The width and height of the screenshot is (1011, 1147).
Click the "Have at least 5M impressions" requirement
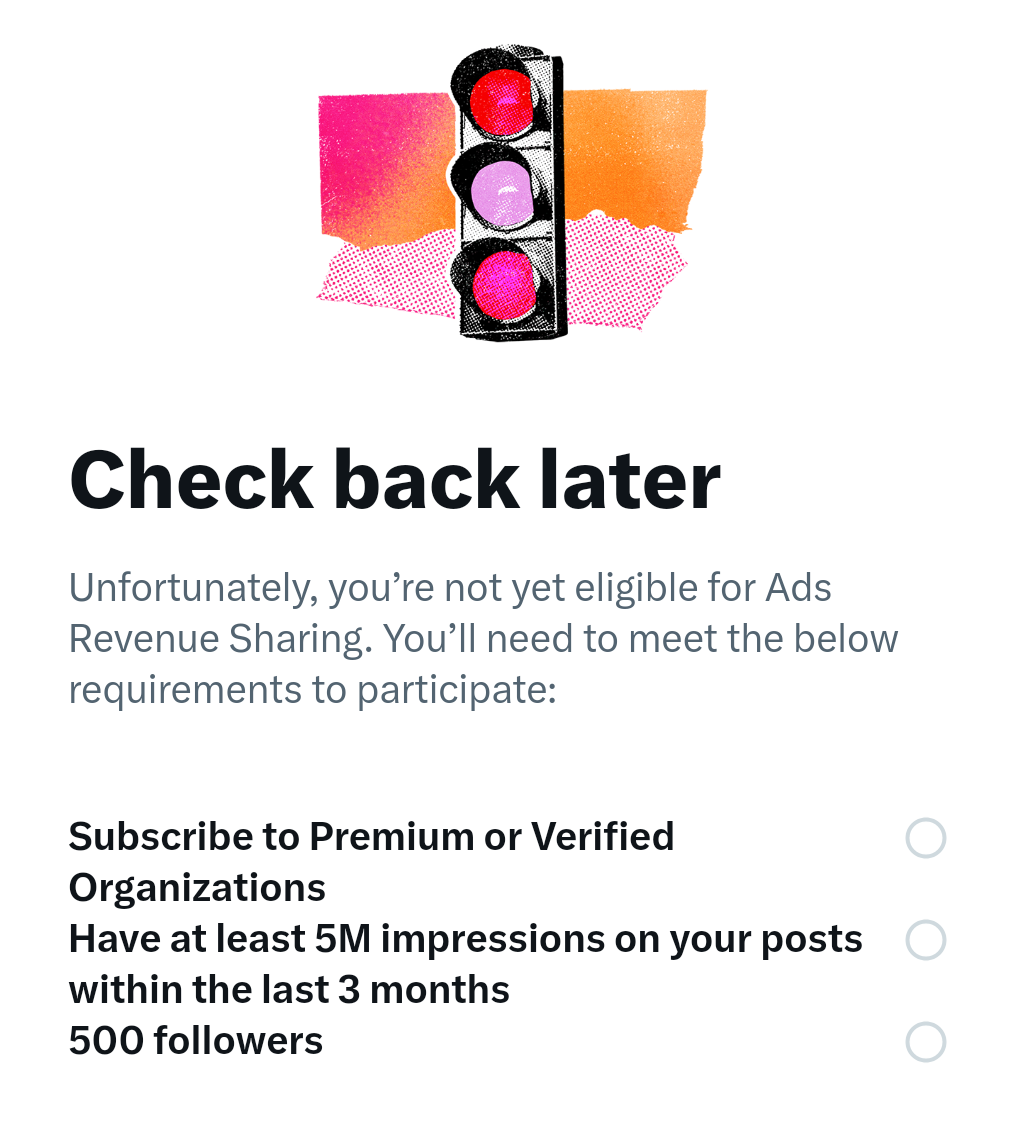pyautogui.click(x=465, y=939)
